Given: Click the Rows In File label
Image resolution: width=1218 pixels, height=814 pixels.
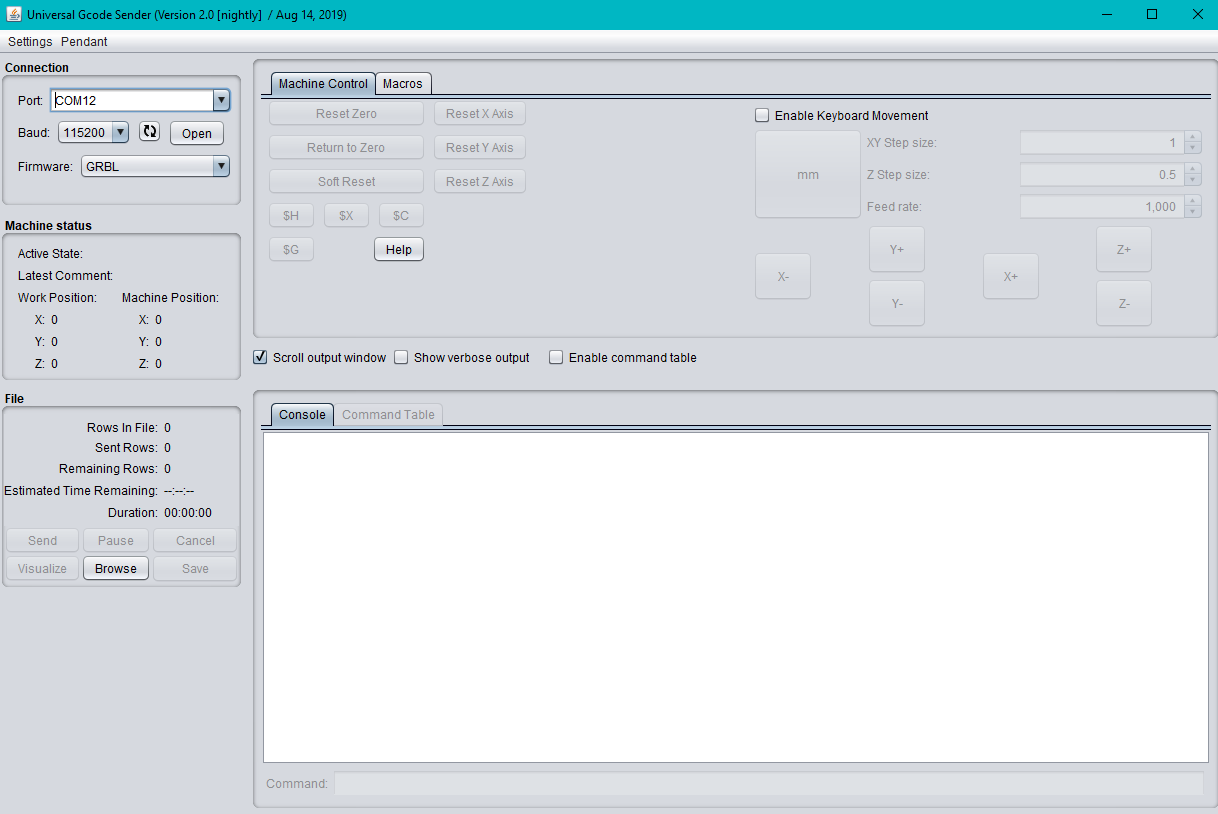Looking at the screenshot, I should tap(122, 428).
